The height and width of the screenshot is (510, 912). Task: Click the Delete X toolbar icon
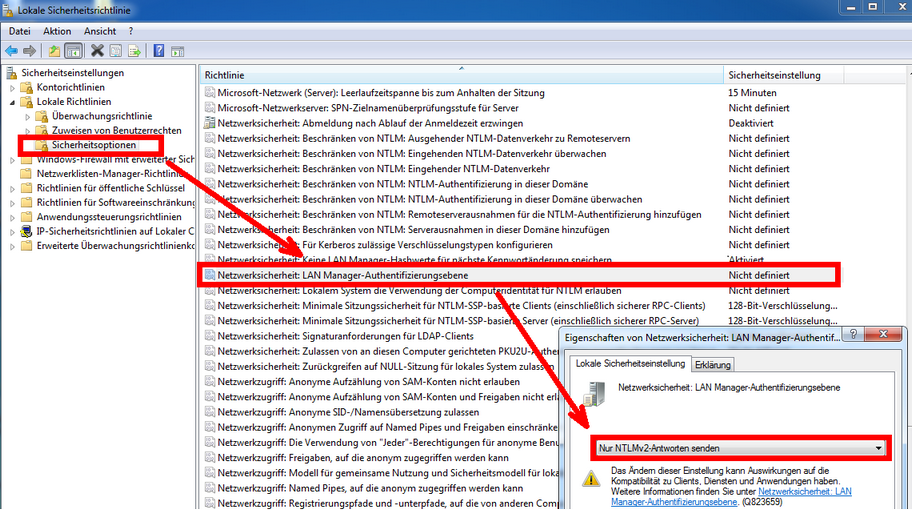(97, 51)
